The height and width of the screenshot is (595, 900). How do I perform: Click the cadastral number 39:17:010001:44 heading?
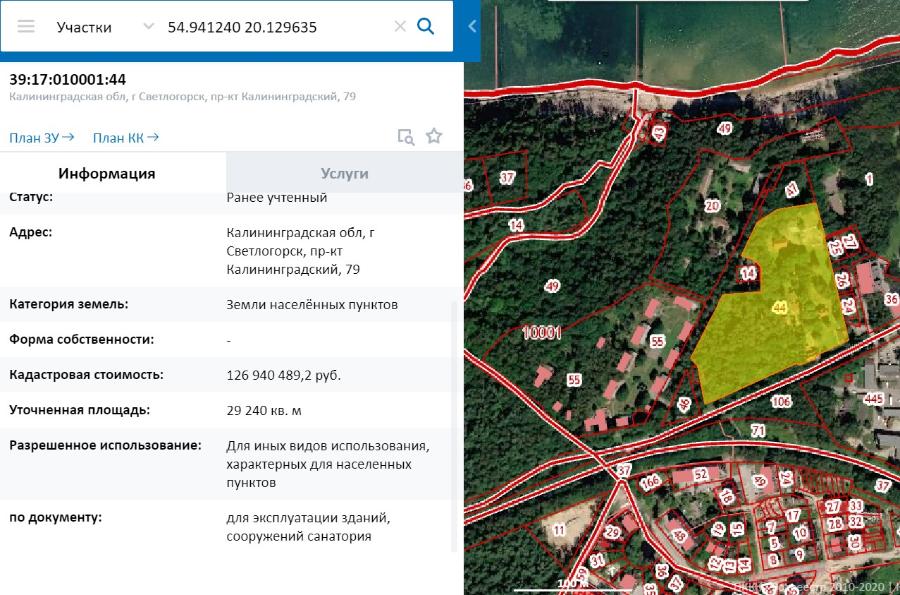(x=68, y=79)
